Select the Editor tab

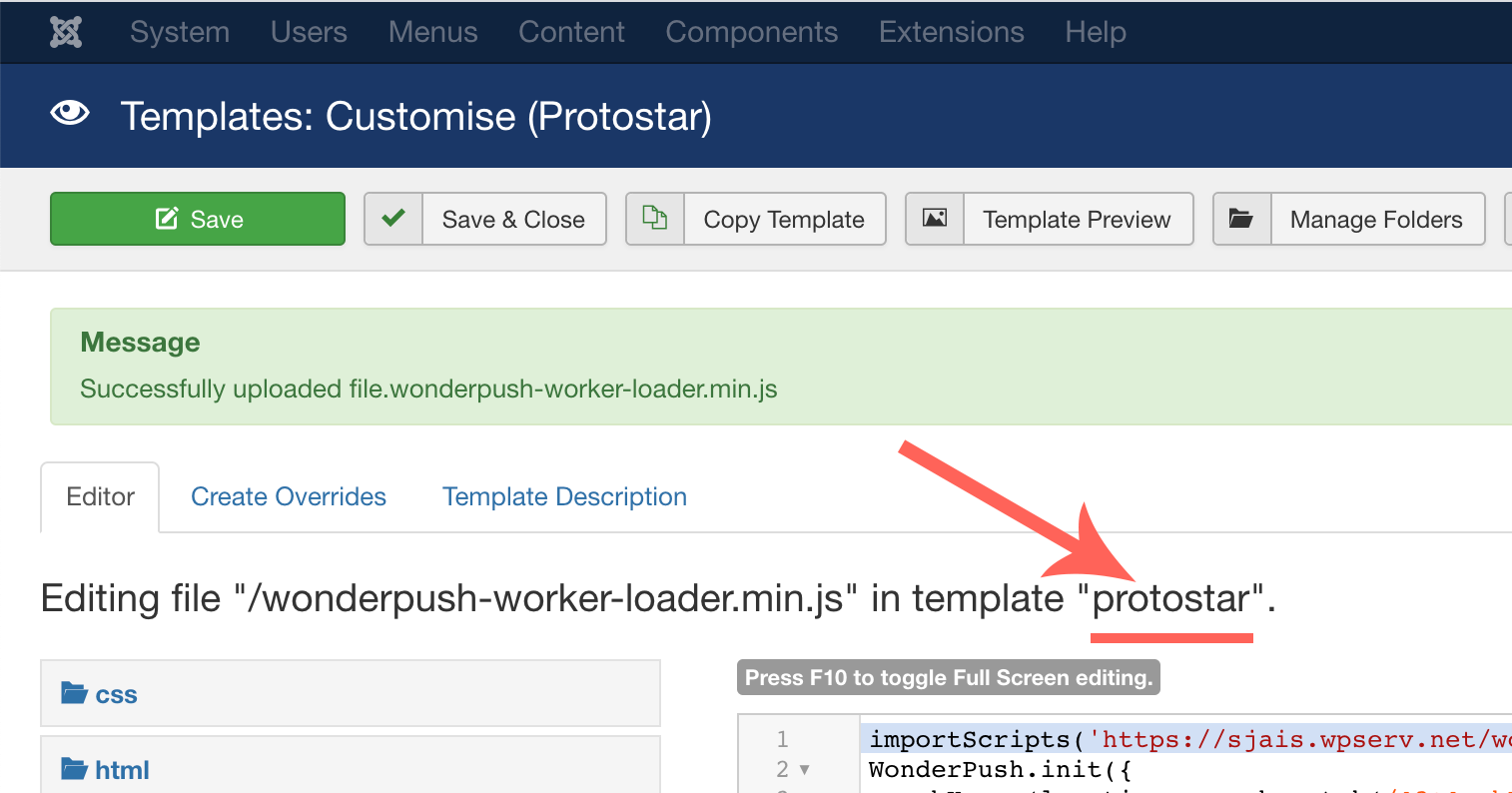100,496
